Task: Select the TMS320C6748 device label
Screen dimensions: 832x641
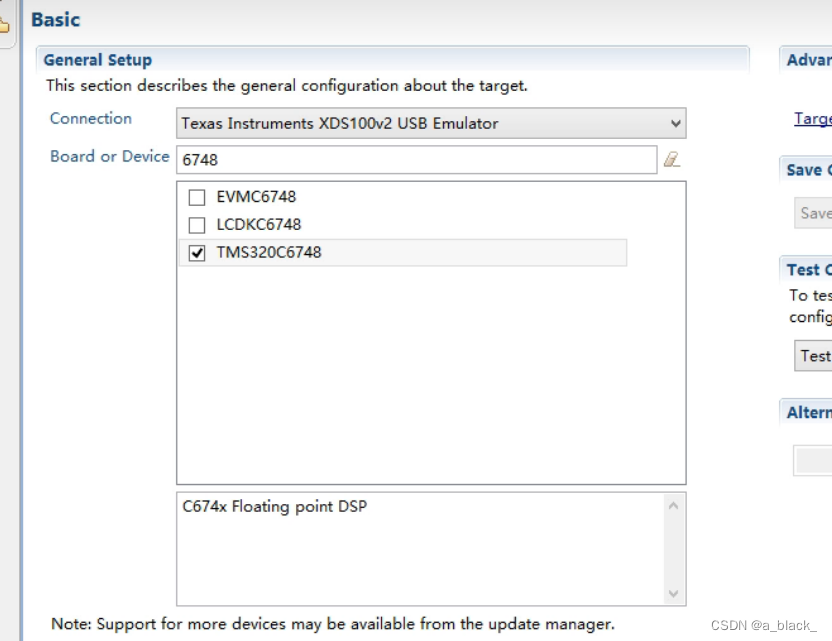Action: 268,252
